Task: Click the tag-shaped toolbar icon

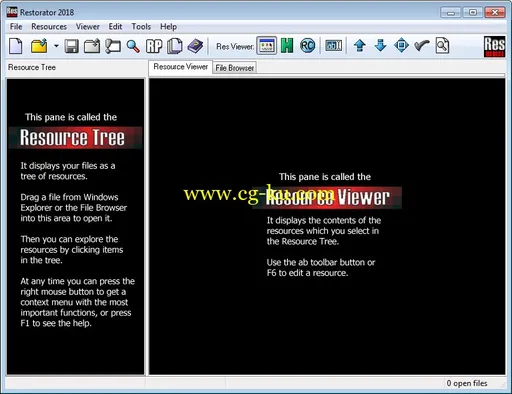Action: pyautogui.click(x=113, y=46)
